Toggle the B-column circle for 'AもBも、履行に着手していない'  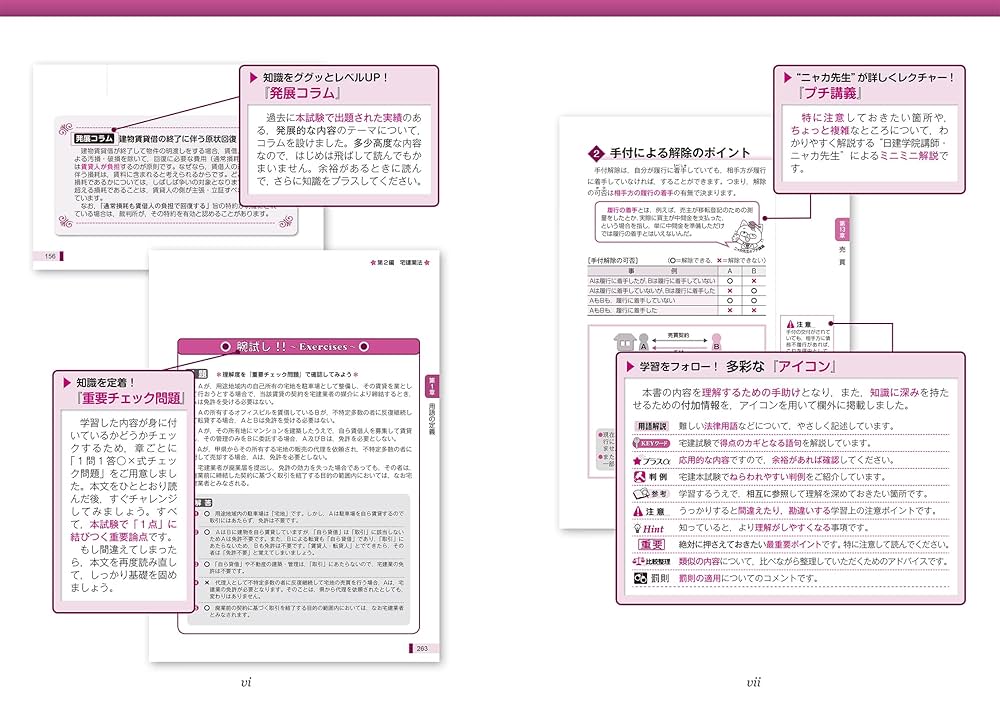click(753, 300)
